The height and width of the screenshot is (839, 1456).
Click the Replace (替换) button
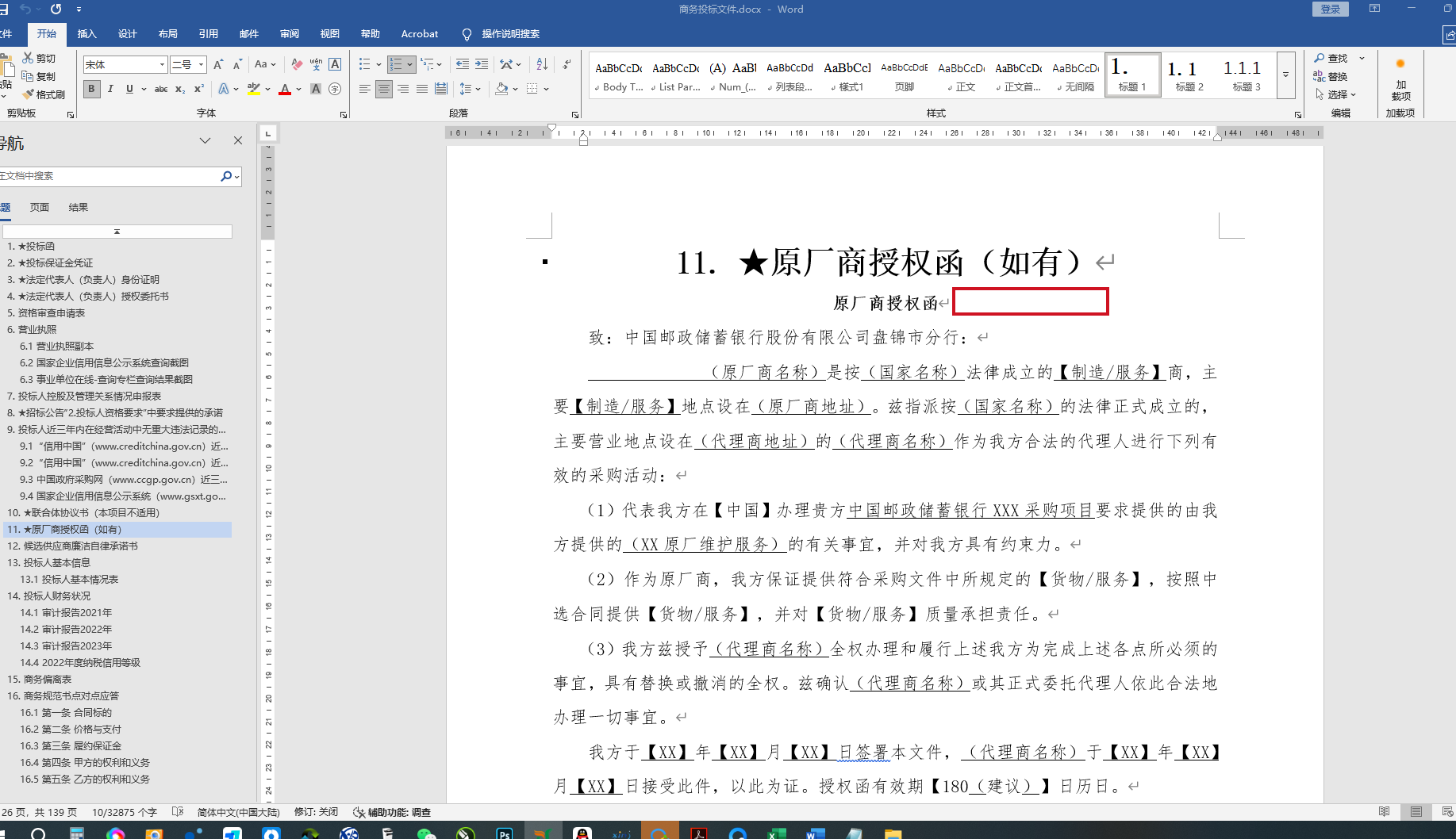[1331, 76]
